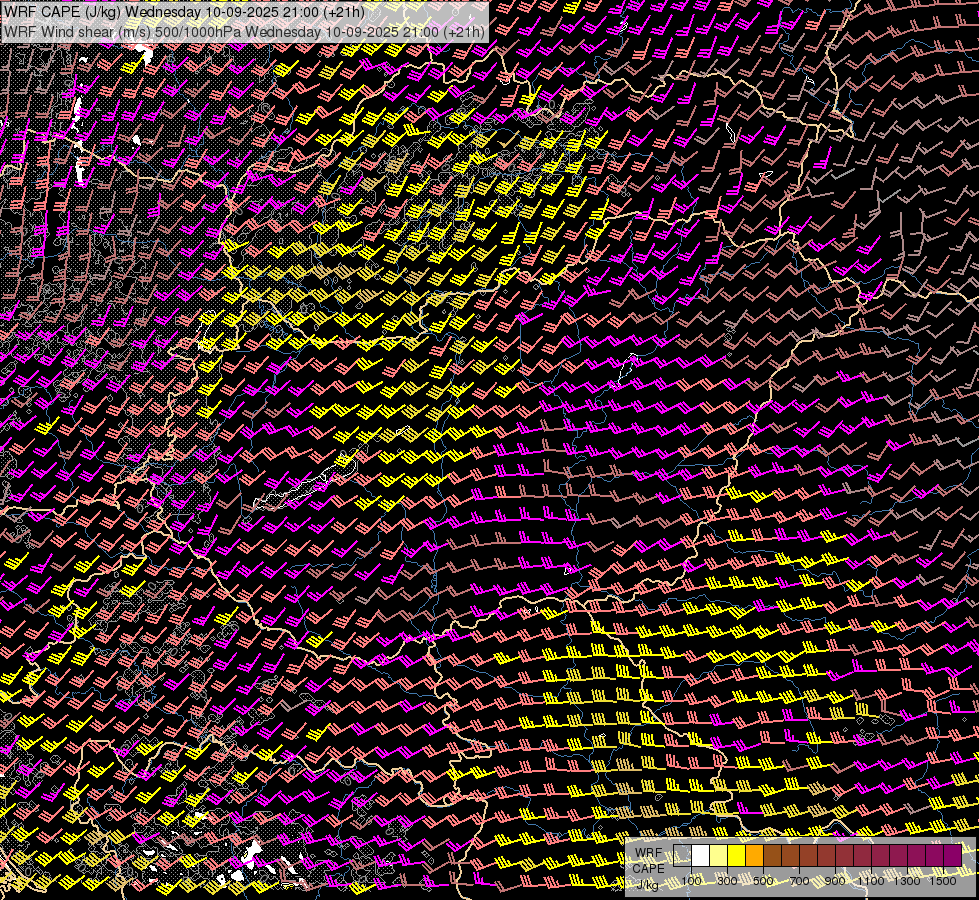Click the 100 label on the CAPE legend
Screen dimensions: 979x900
click(691, 881)
